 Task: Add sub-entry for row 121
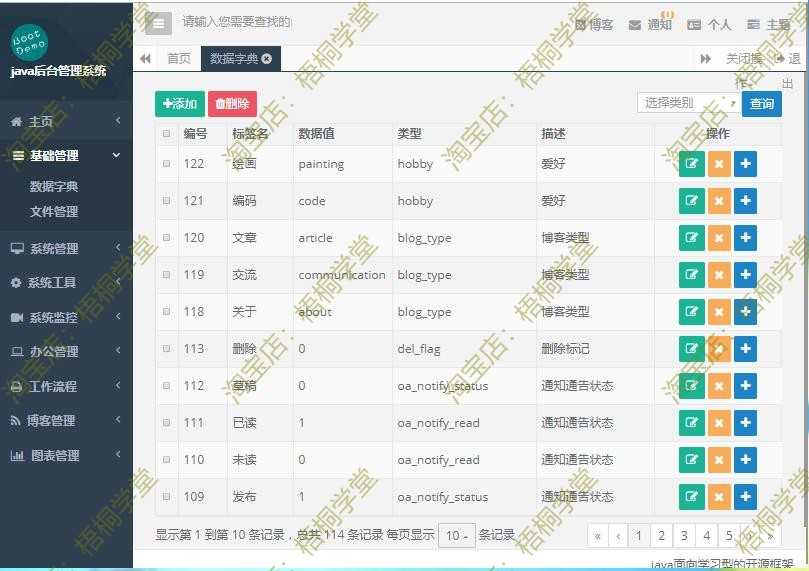pyautogui.click(x=745, y=201)
